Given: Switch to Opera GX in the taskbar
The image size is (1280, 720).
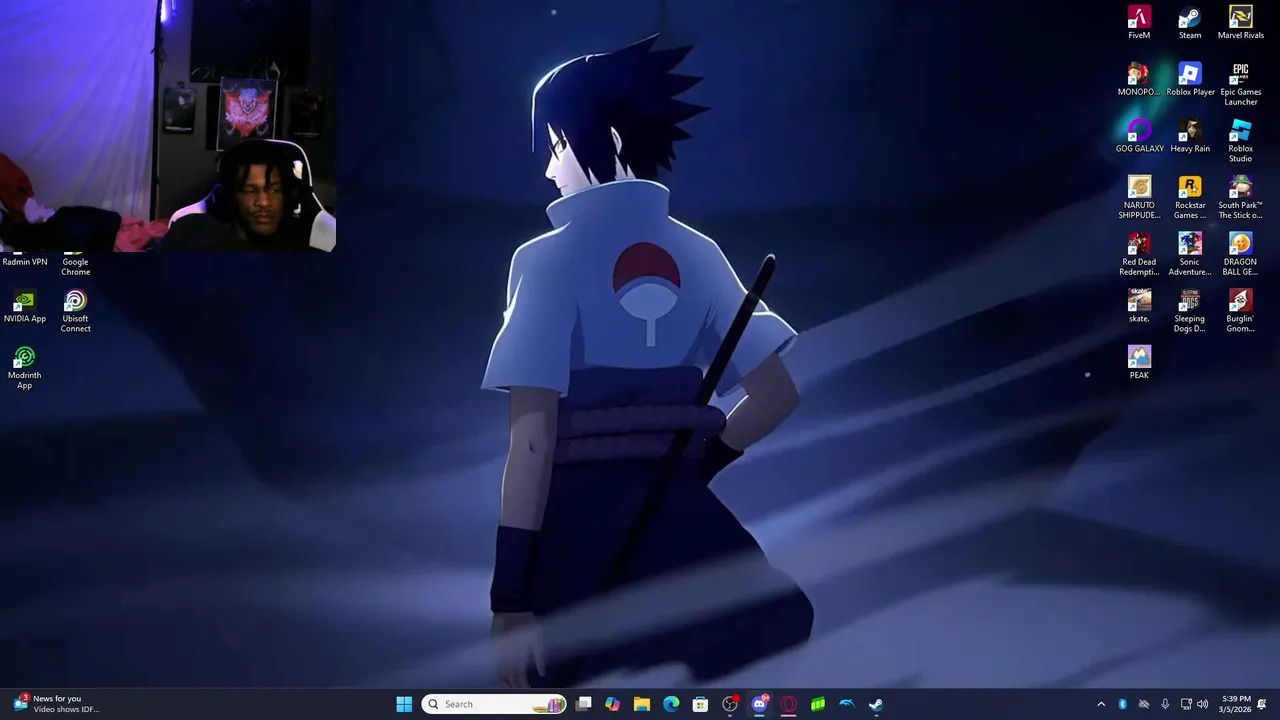Looking at the screenshot, I should pyautogui.click(x=788, y=704).
